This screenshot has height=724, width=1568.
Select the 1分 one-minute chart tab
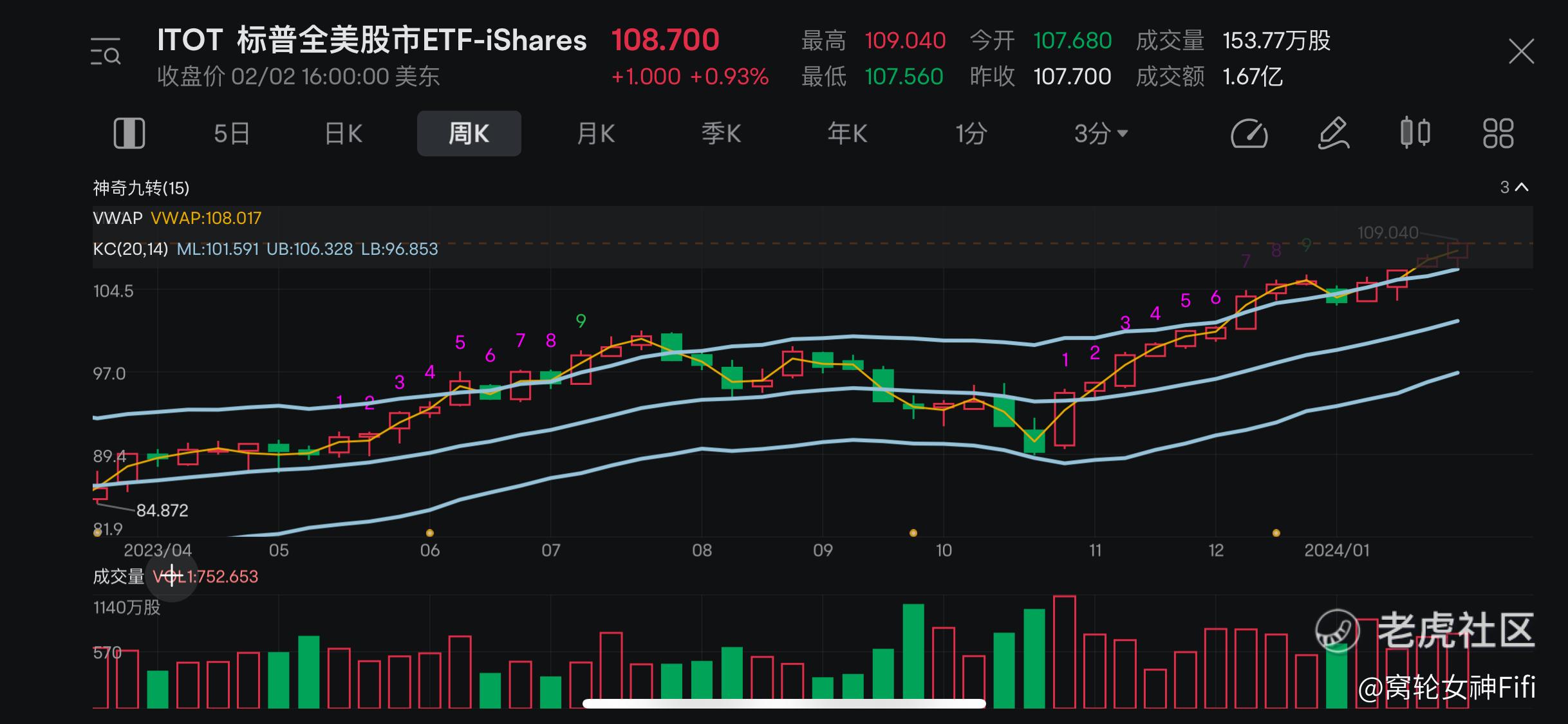click(x=971, y=134)
